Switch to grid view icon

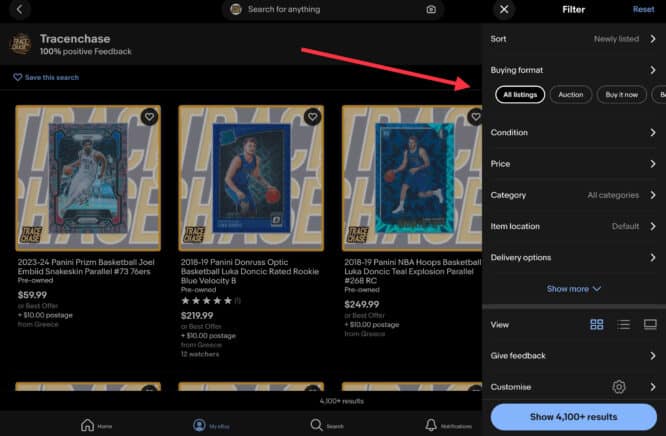(596, 325)
